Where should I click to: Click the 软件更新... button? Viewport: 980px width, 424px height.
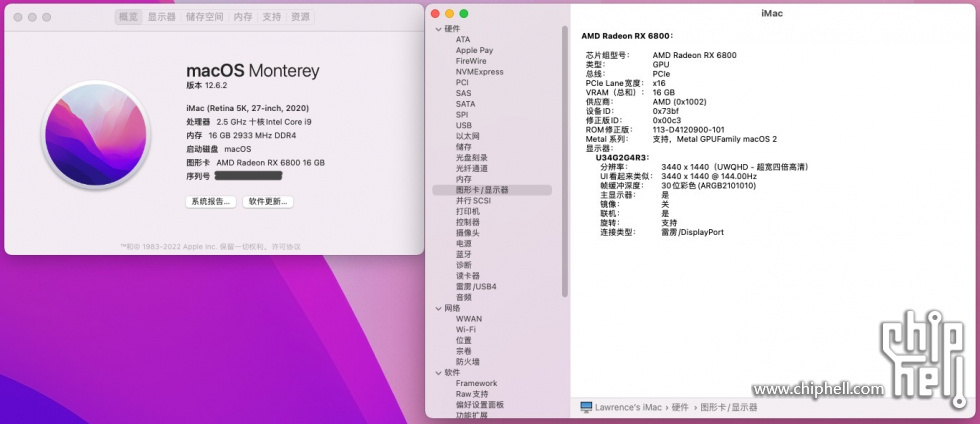point(268,202)
